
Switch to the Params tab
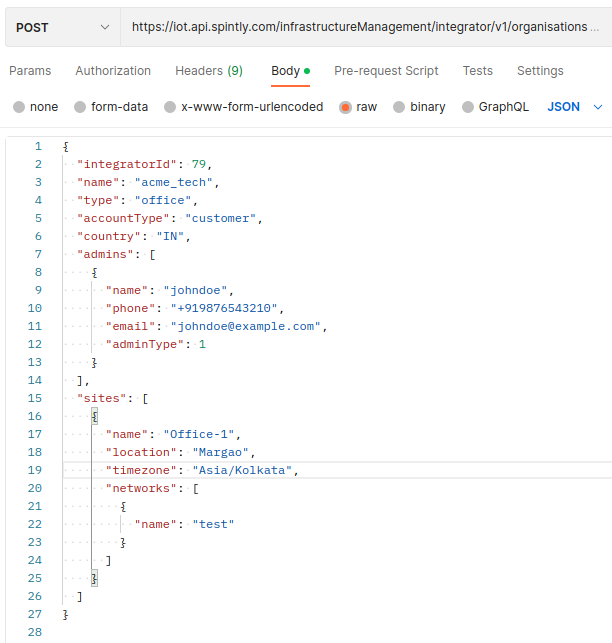tap(30, 71)
